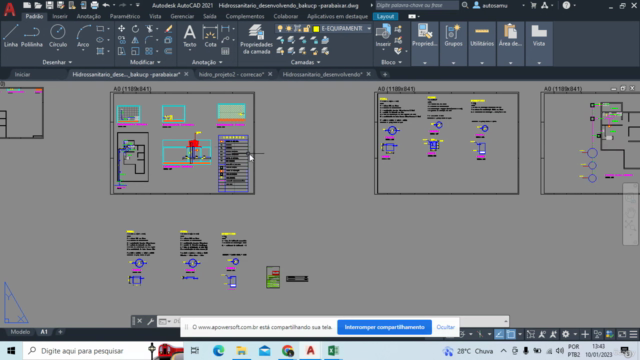Open Excel from the taskbar
This screenshot has width=640, height=360.
point(333,351)
